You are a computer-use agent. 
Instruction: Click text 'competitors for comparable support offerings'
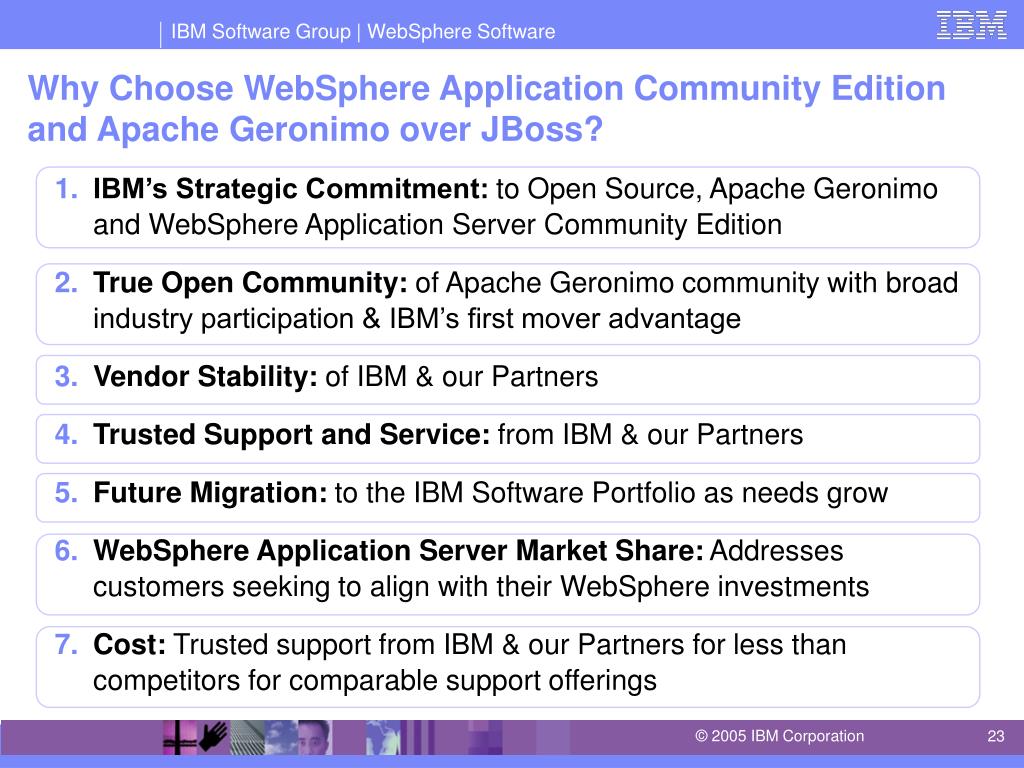pos(375,680)
